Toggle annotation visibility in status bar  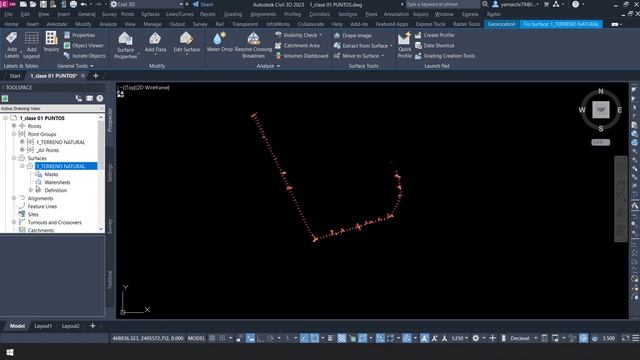click(x=424, y=338)
